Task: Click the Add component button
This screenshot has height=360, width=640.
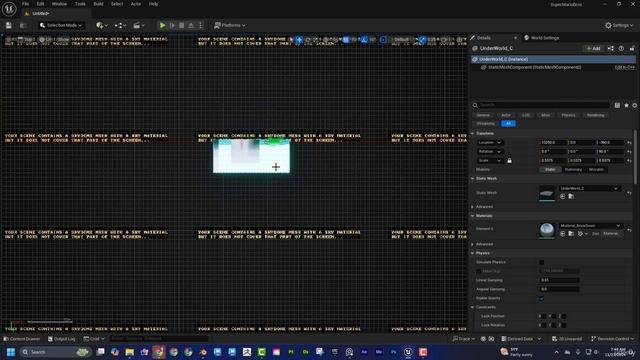Action: pyautogui.click(x=593, y=48)
